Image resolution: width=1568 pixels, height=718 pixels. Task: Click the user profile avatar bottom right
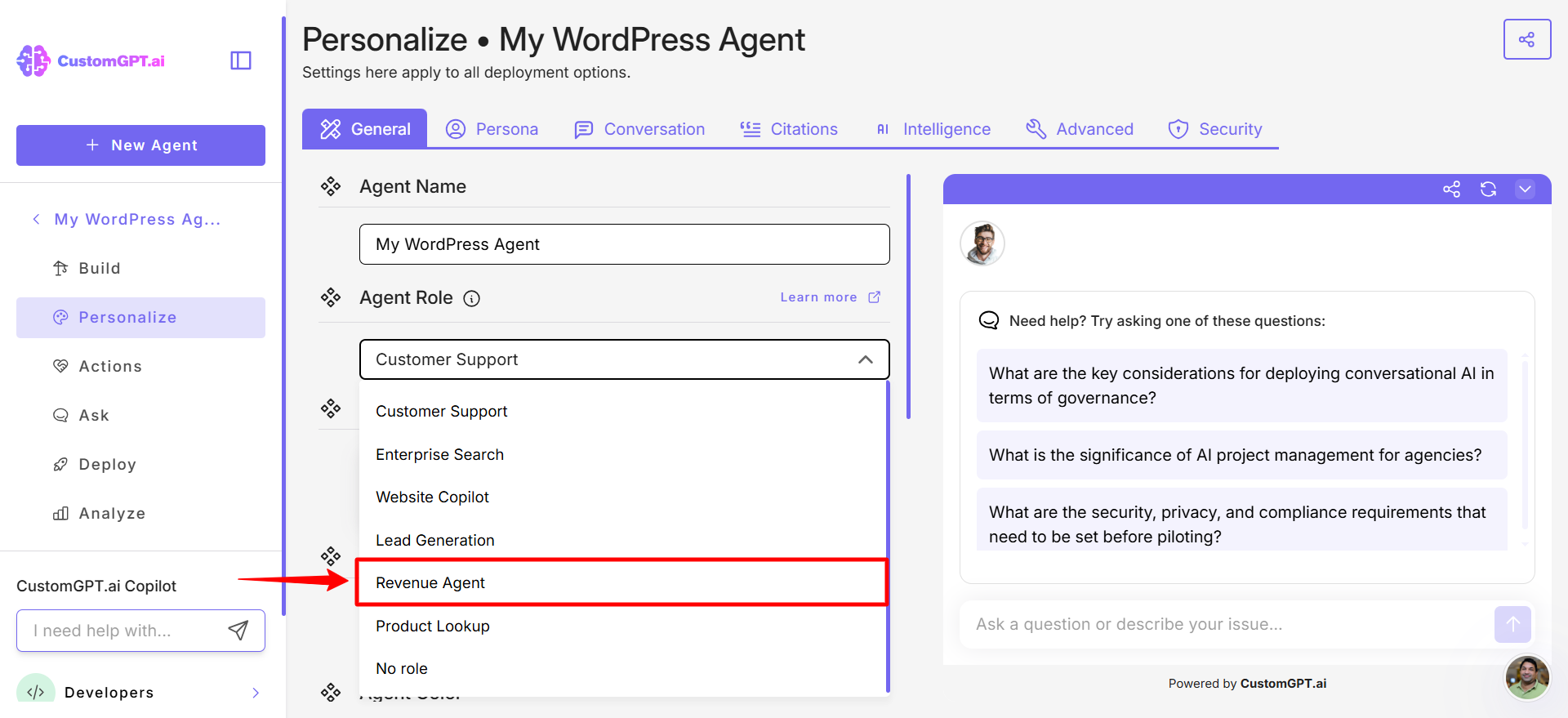point(1527,677)
